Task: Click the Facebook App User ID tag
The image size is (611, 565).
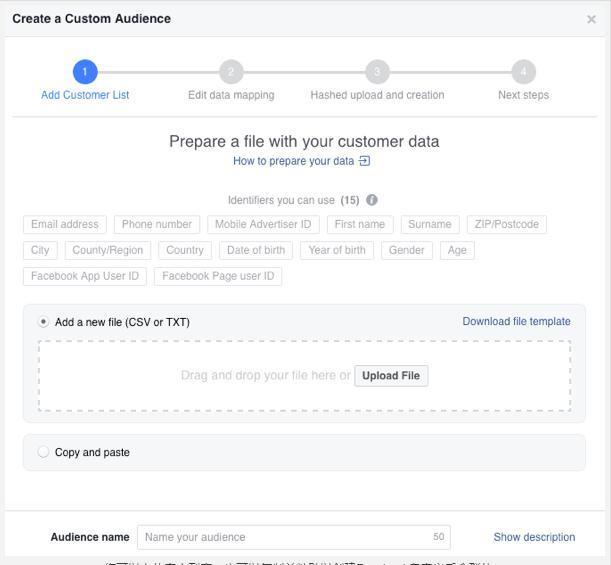Action: (85, 276)
